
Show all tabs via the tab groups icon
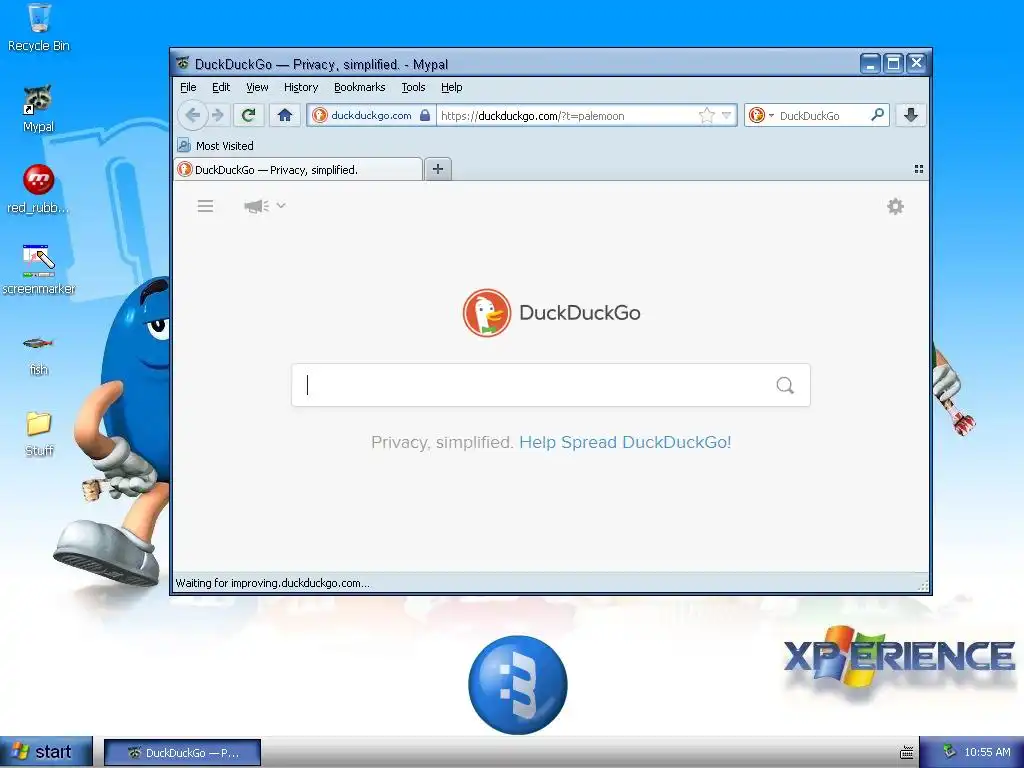click(x=919, y=169)
